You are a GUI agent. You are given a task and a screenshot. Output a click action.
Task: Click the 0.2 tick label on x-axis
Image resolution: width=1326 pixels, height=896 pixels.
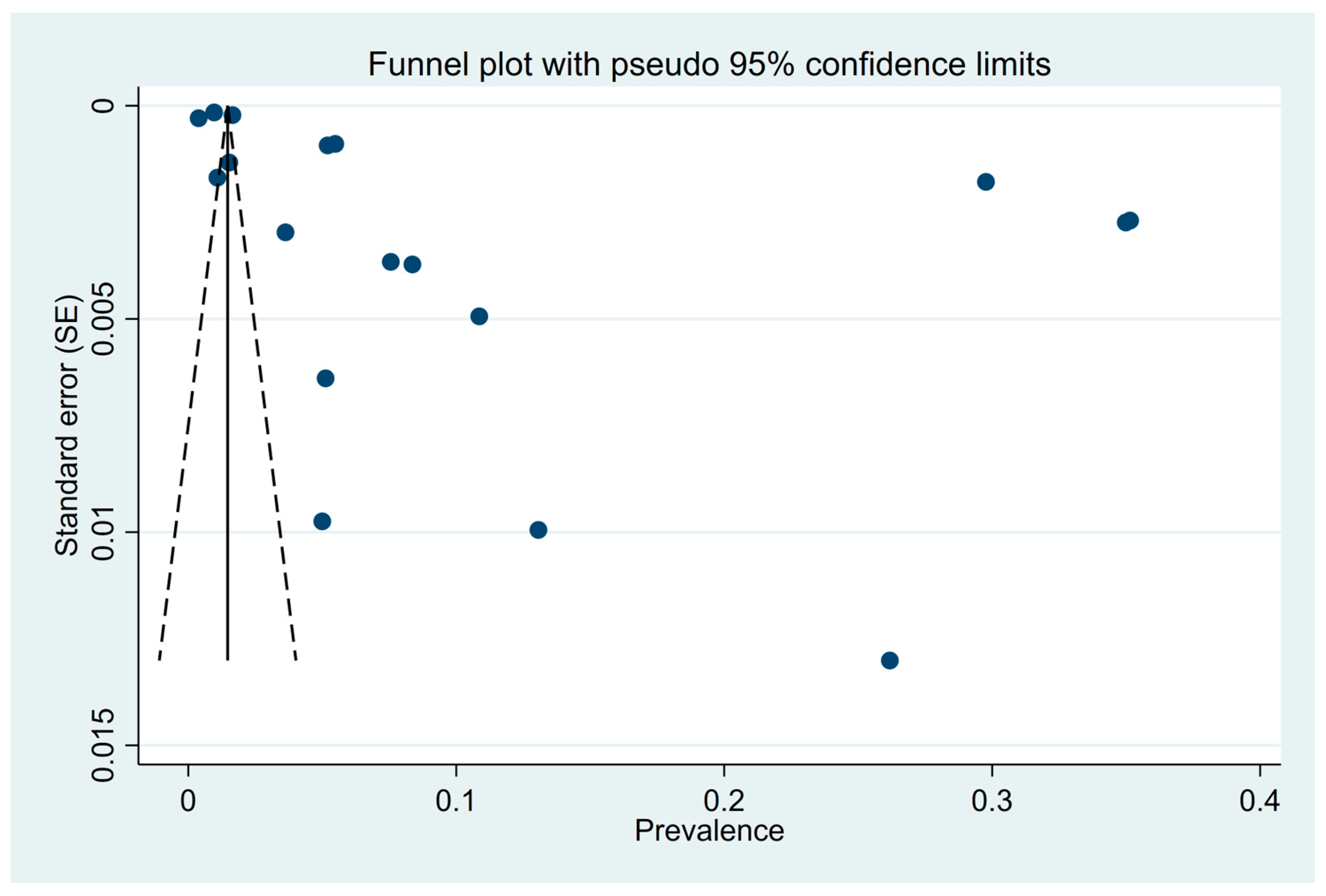723,801
